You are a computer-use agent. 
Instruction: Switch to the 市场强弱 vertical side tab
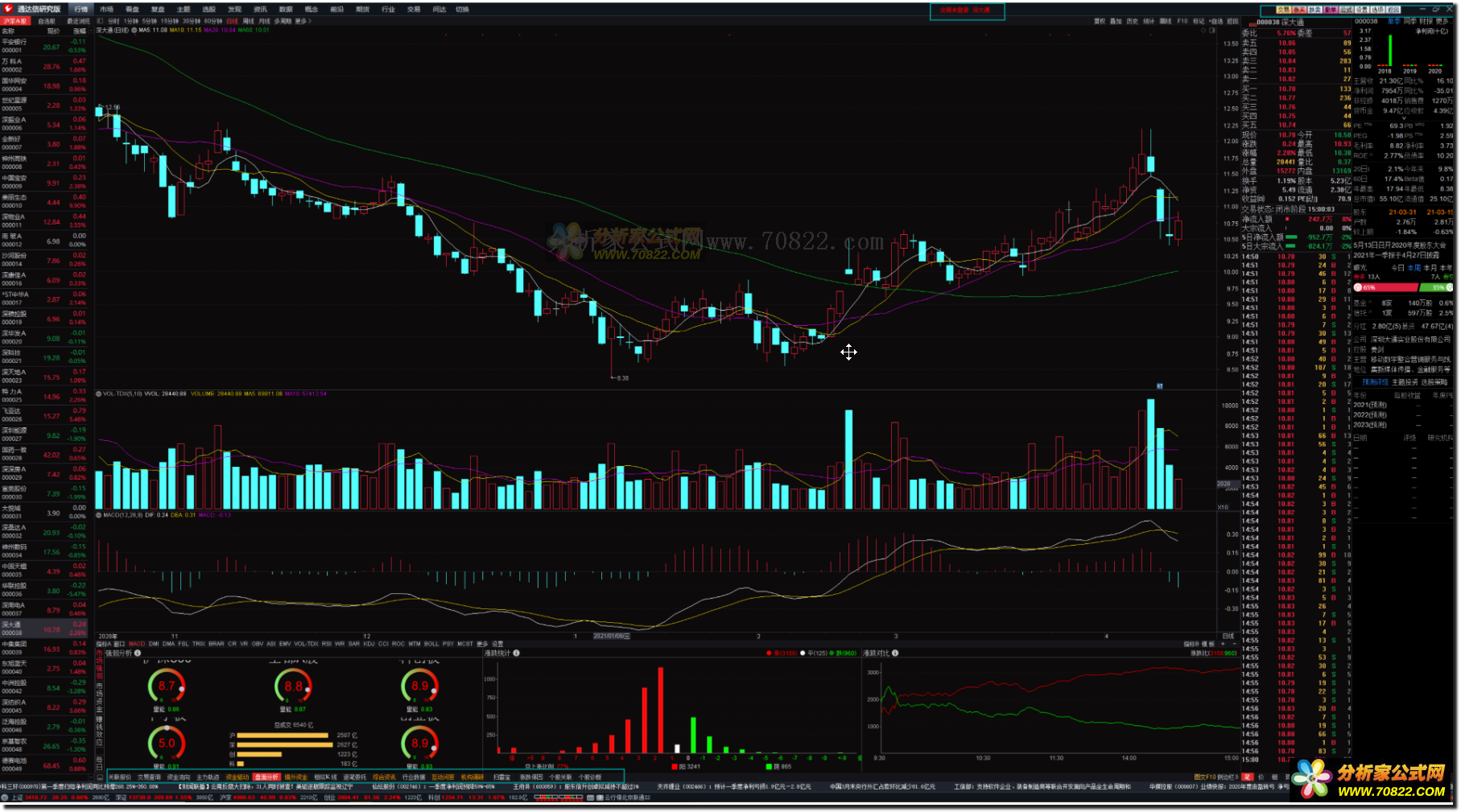100,665
